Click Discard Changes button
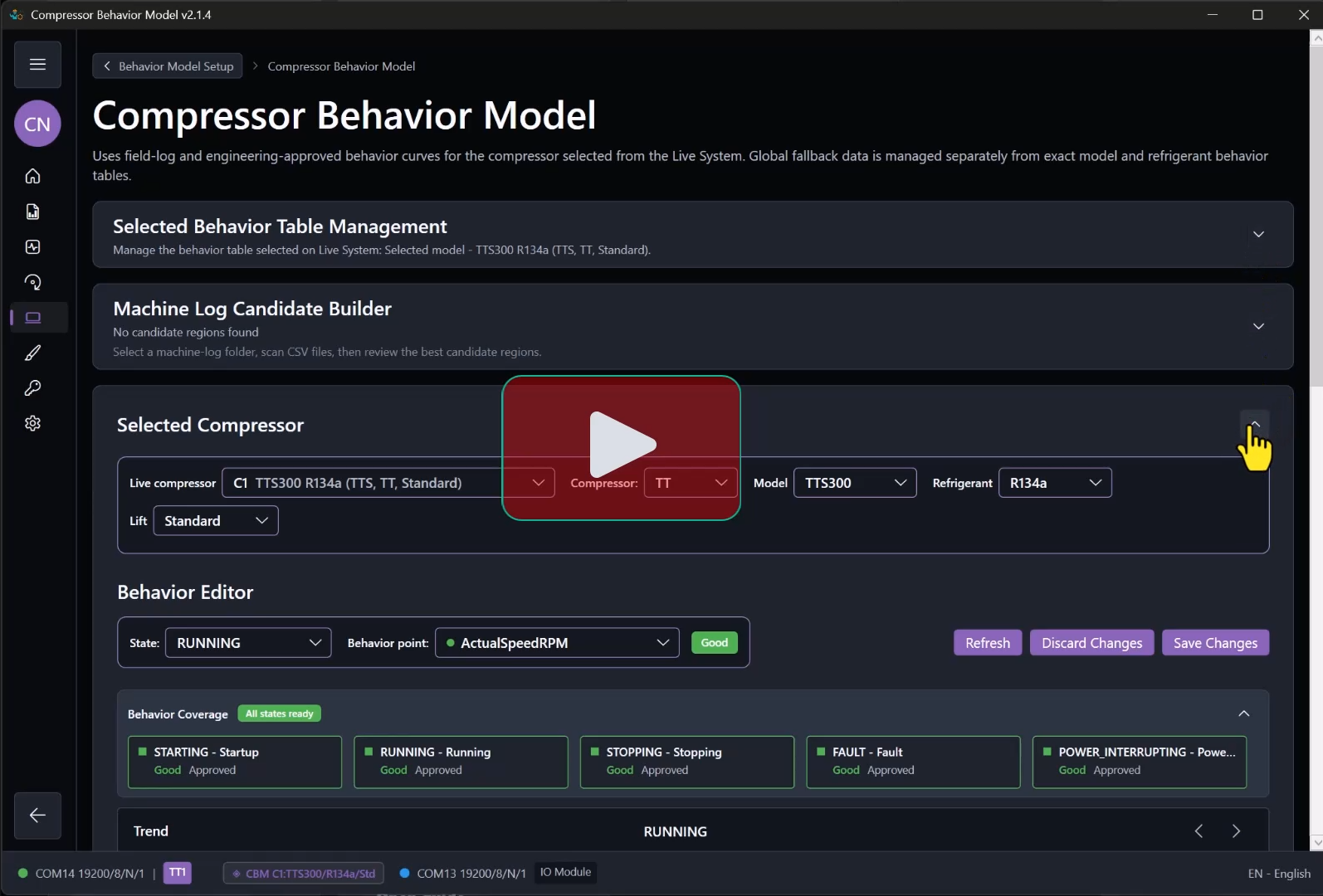 click(1091, 643)
